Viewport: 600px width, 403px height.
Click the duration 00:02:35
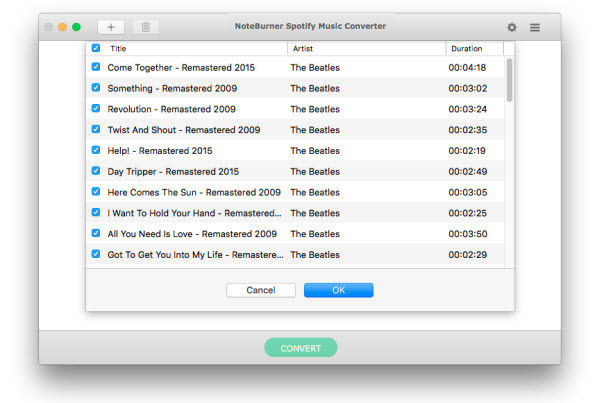pyautogui.click(x=468, y=130)
